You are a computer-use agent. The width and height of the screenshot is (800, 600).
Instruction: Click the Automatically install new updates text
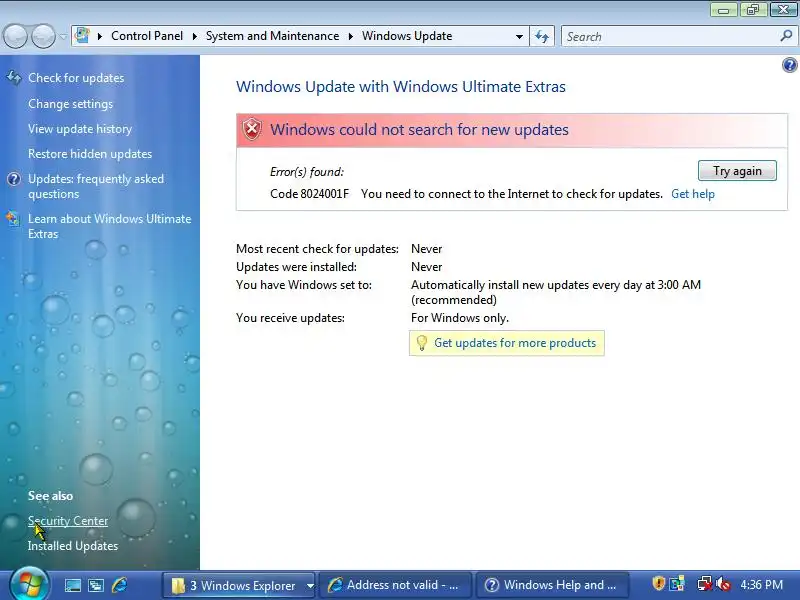(x=556, y=292)
